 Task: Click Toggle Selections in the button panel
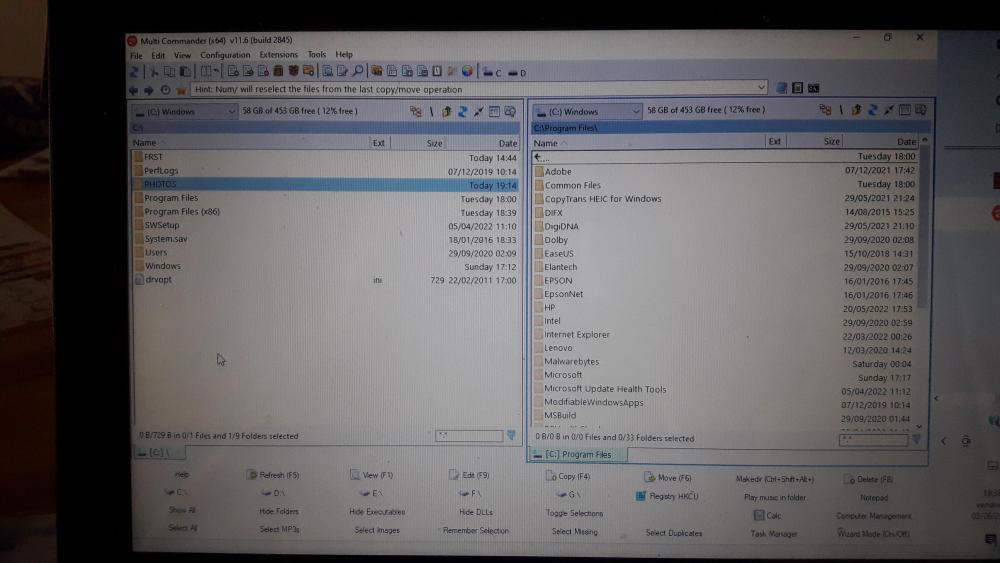coord(574,513)
